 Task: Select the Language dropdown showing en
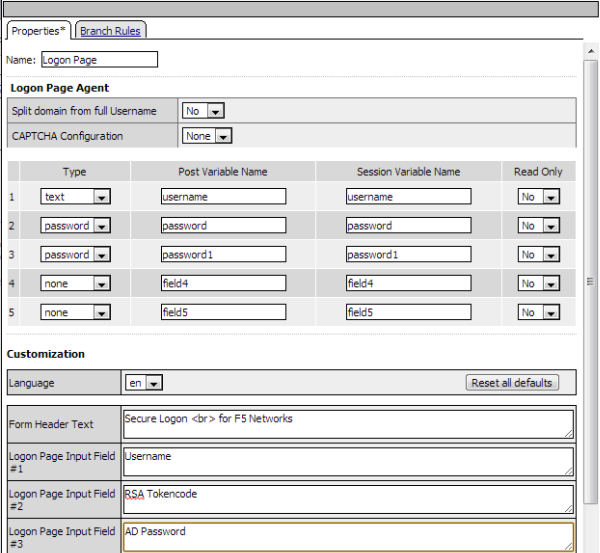(x=143, y=383)
